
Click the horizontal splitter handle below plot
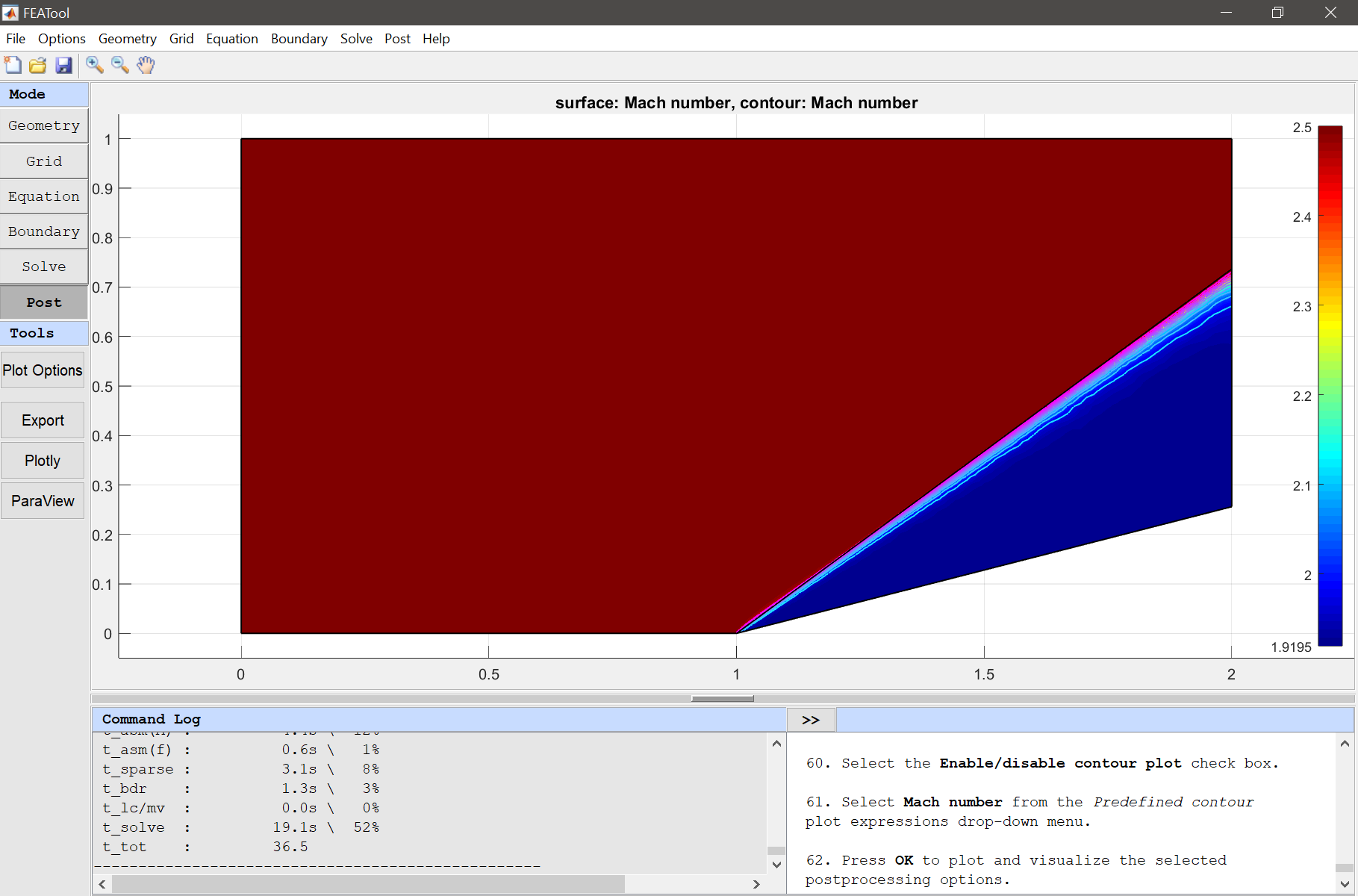[723, 699]
